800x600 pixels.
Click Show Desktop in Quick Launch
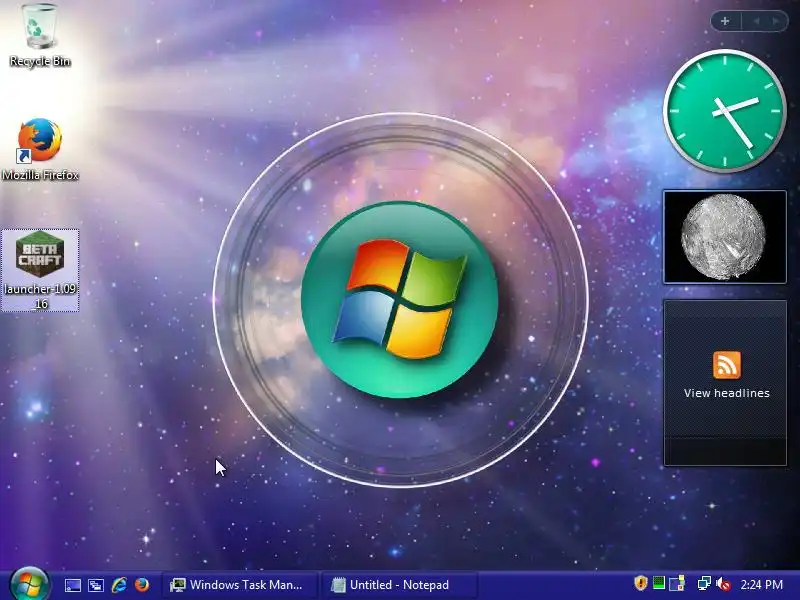coord(72,585)
